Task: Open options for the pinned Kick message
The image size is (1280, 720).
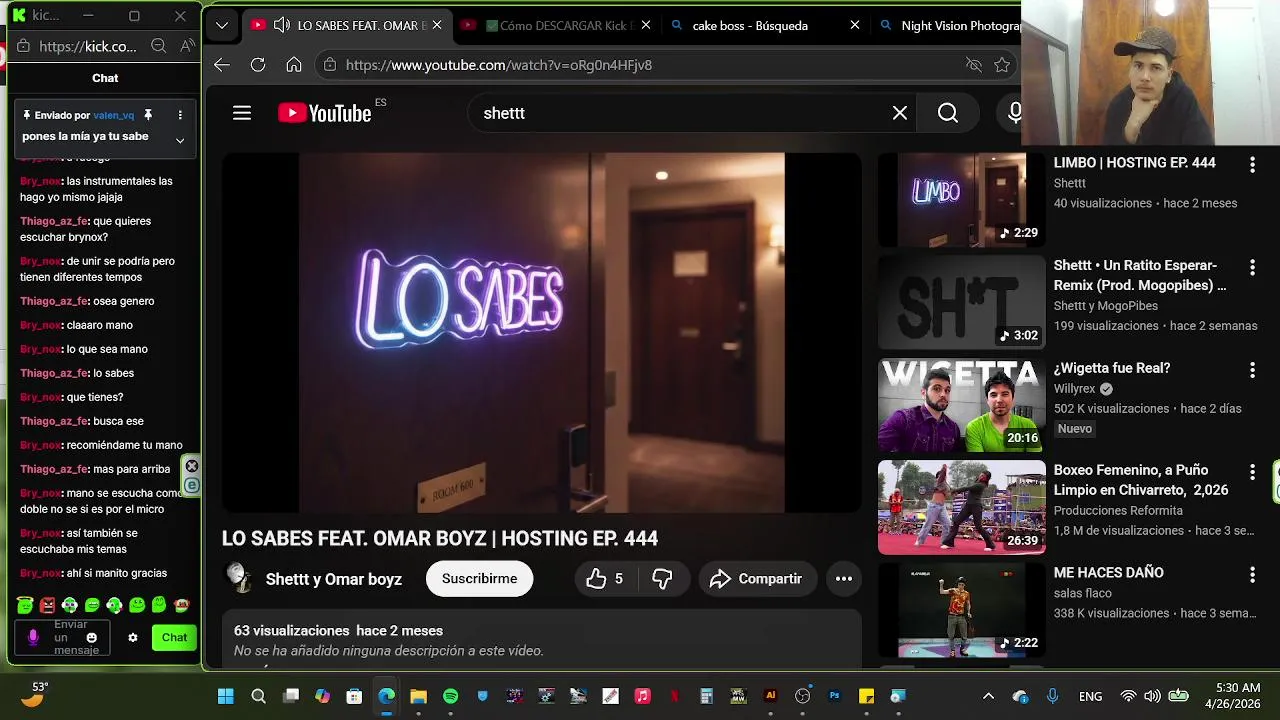Action: point(180,115)
